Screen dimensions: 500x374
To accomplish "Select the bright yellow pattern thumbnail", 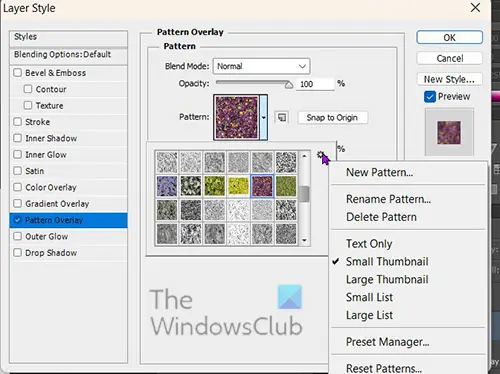I will [x=238, y=186].
